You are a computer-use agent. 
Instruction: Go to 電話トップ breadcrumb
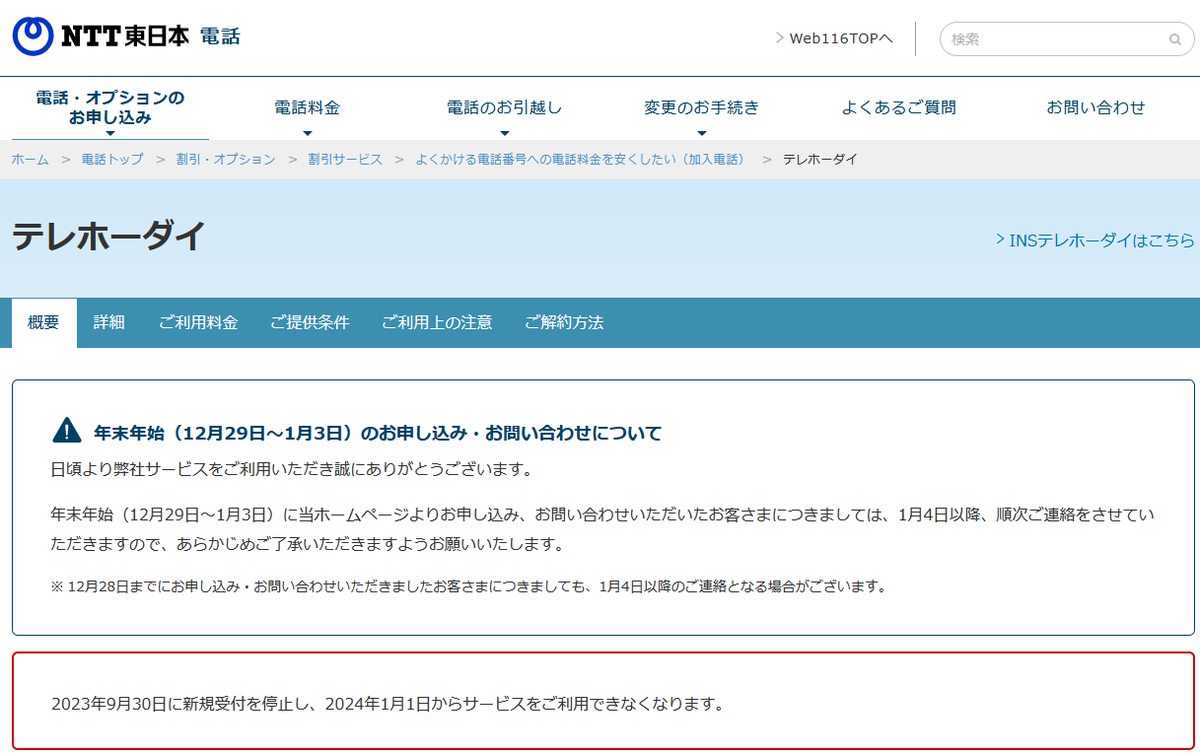point(112,160)
